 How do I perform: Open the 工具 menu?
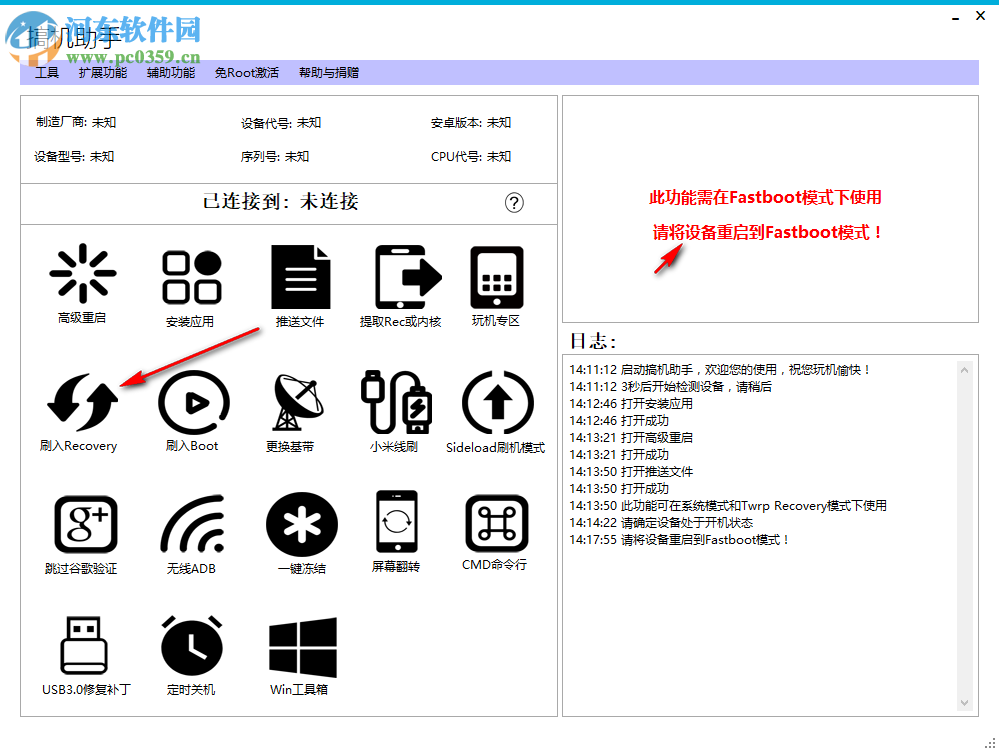[x=47, y=73]
